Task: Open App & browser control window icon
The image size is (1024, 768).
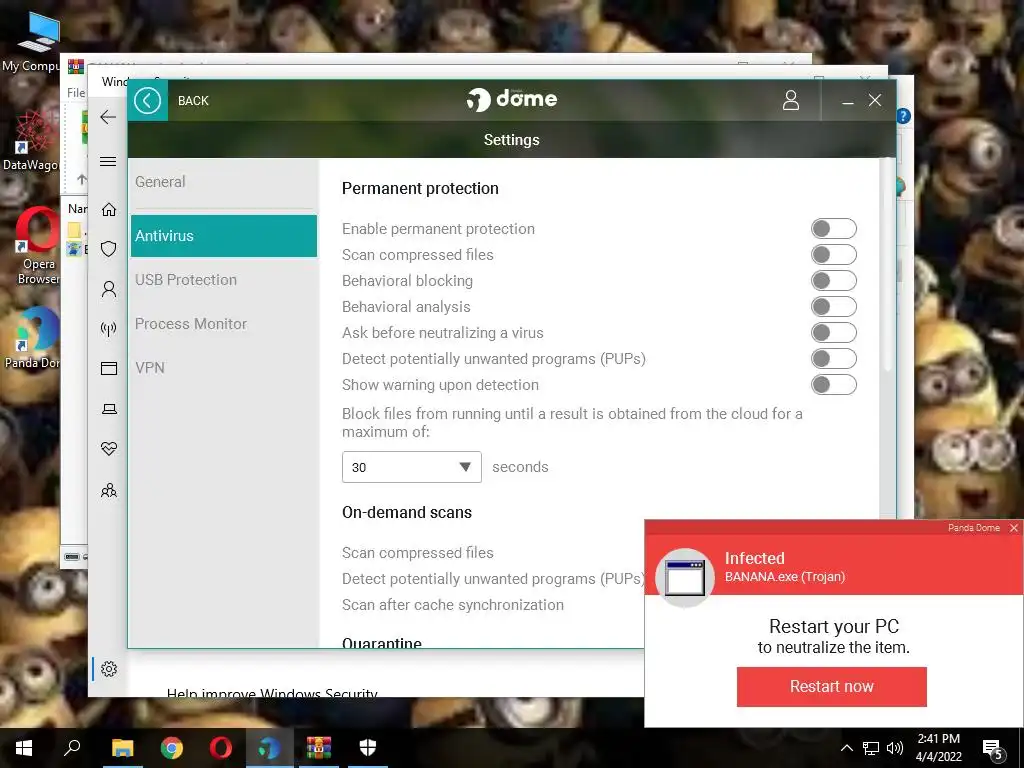Action: pos(109,368)
